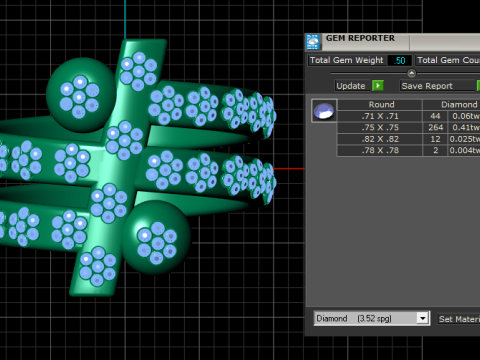Click the gem count cell 264

click(x=435, y=127)
